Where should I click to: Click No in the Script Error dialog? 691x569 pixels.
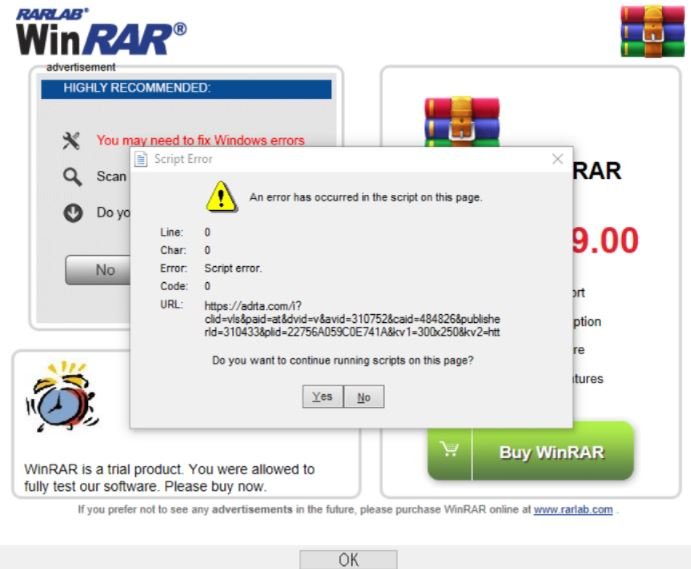(x=364, y=397)
